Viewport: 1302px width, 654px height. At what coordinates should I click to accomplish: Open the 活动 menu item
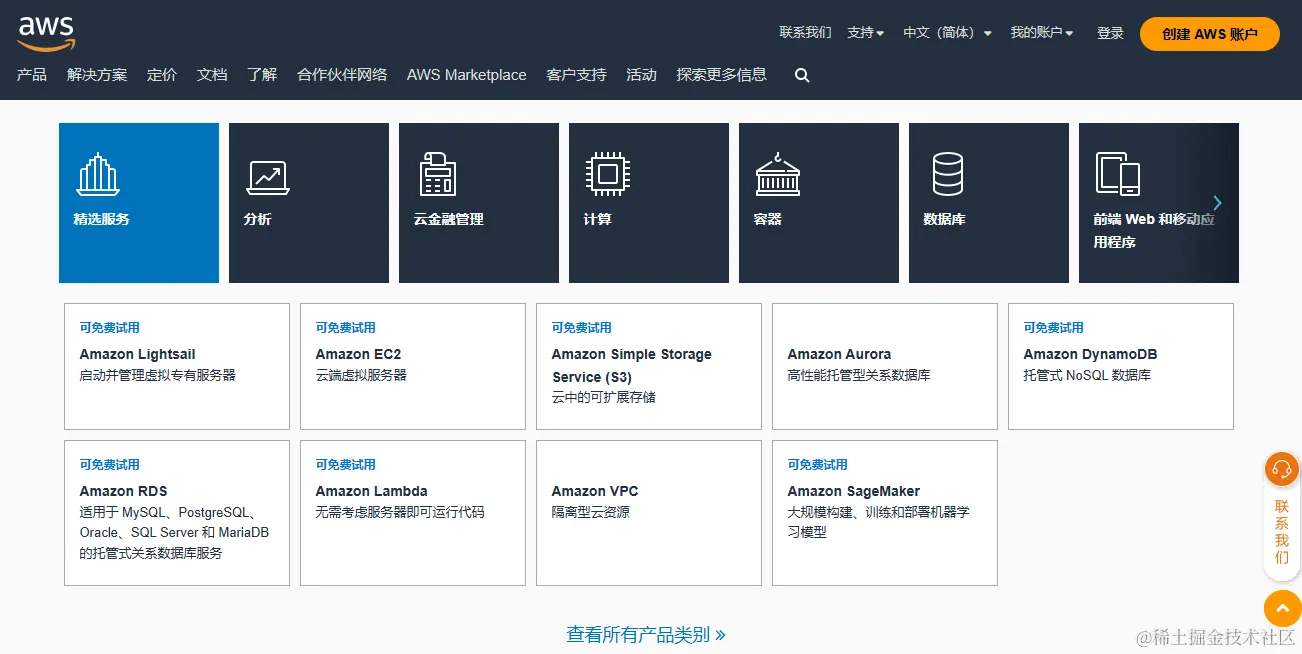tap(641, 75)
